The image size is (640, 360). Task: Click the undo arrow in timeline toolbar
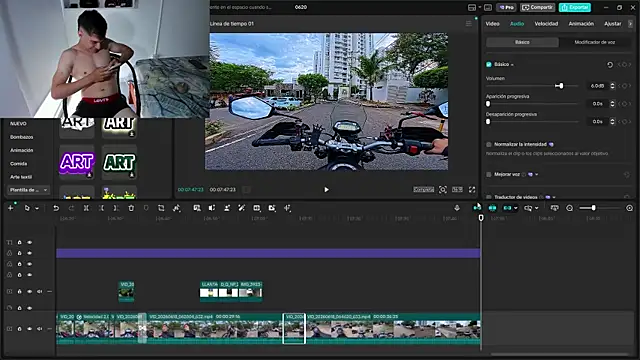pyautogui.click(x=56, y=208)
